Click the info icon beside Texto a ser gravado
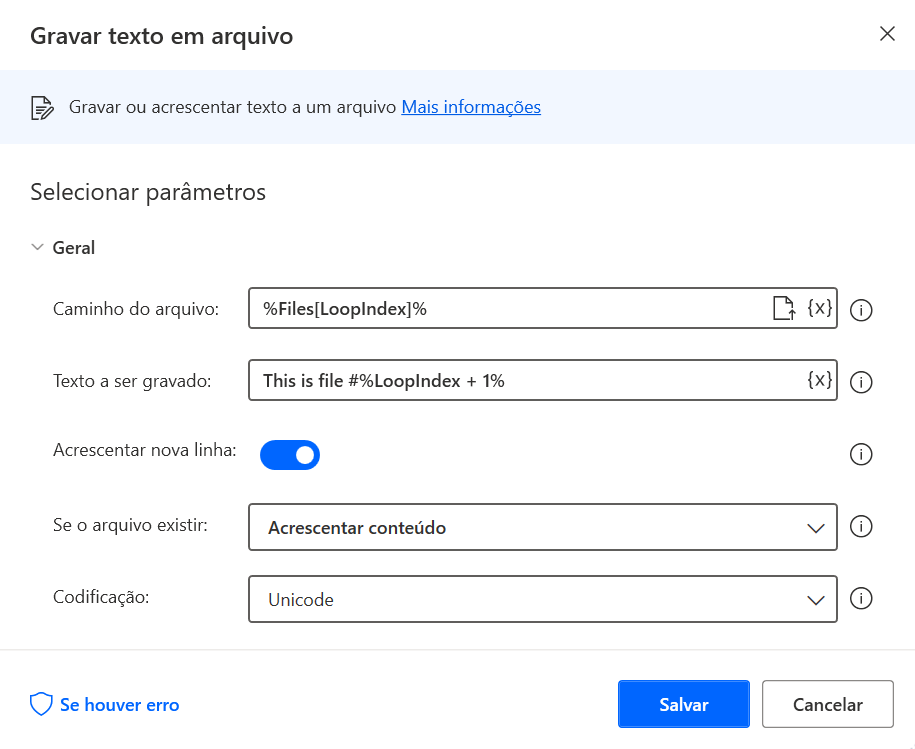915x749 pixels. (x=861, y=382)
